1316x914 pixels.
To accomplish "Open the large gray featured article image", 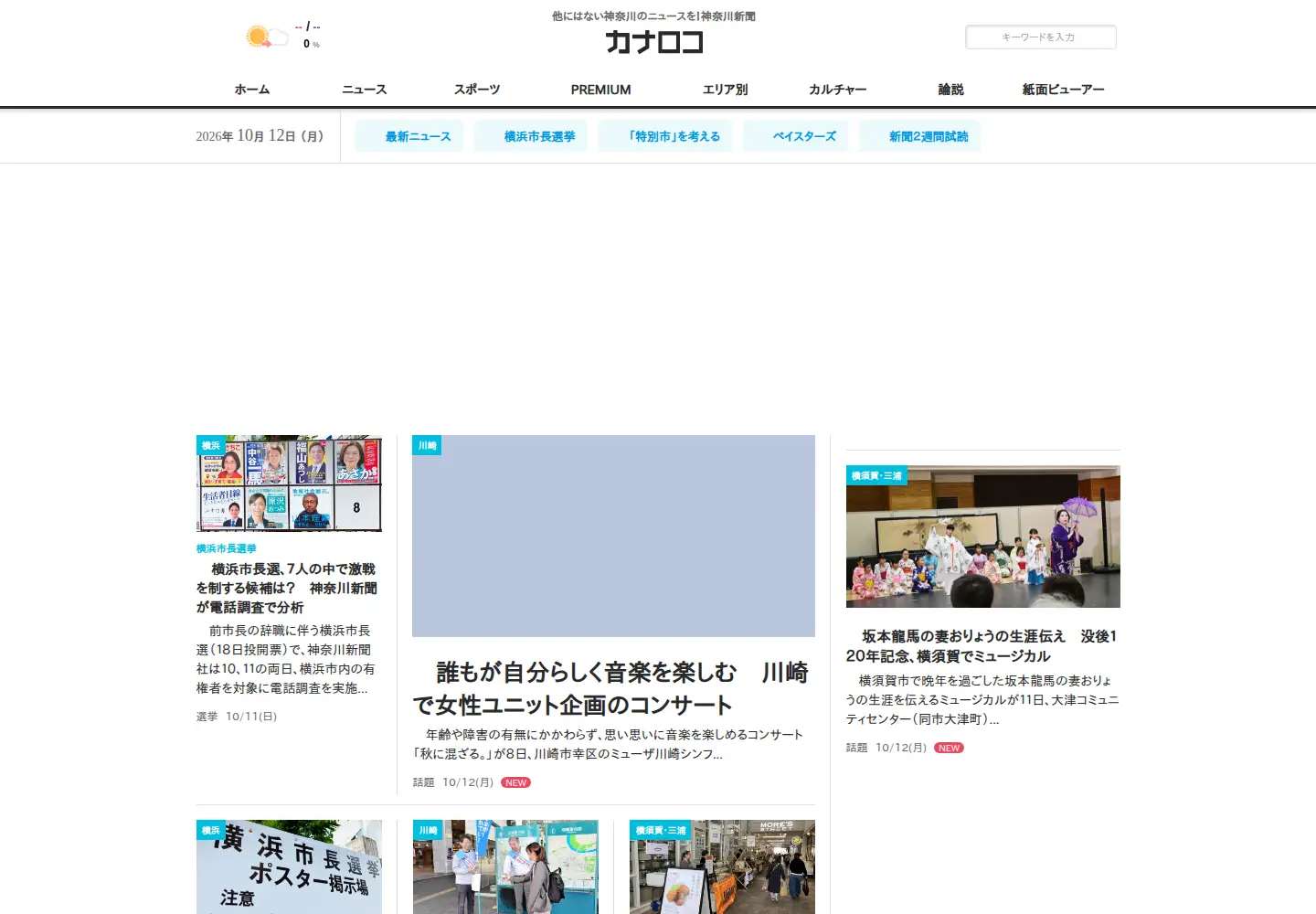I will coord(613,536).
